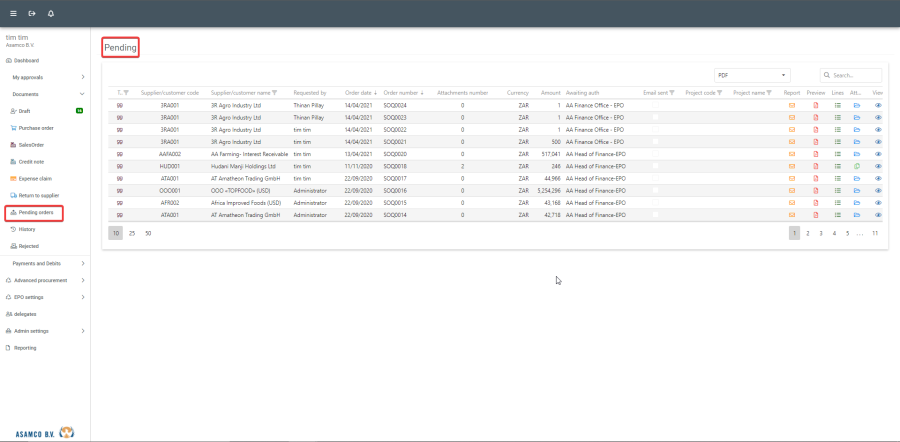This screenshot has height=442, width=900.
Task: Open PDF preview icon for order SOQ0022
Action: click(x=815, y=129)
